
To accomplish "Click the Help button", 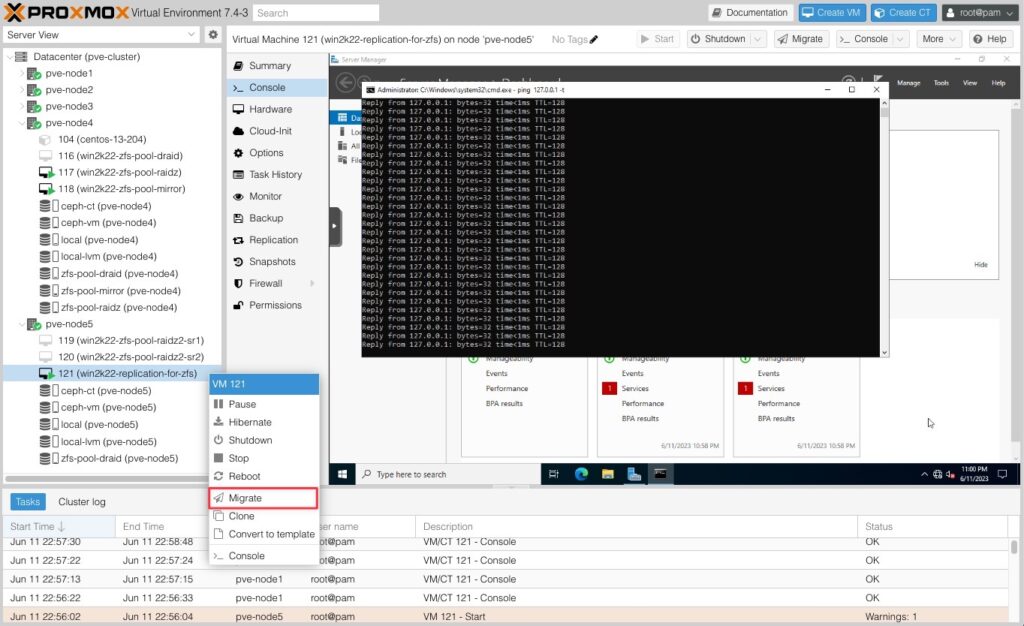I will click(990, 39).
